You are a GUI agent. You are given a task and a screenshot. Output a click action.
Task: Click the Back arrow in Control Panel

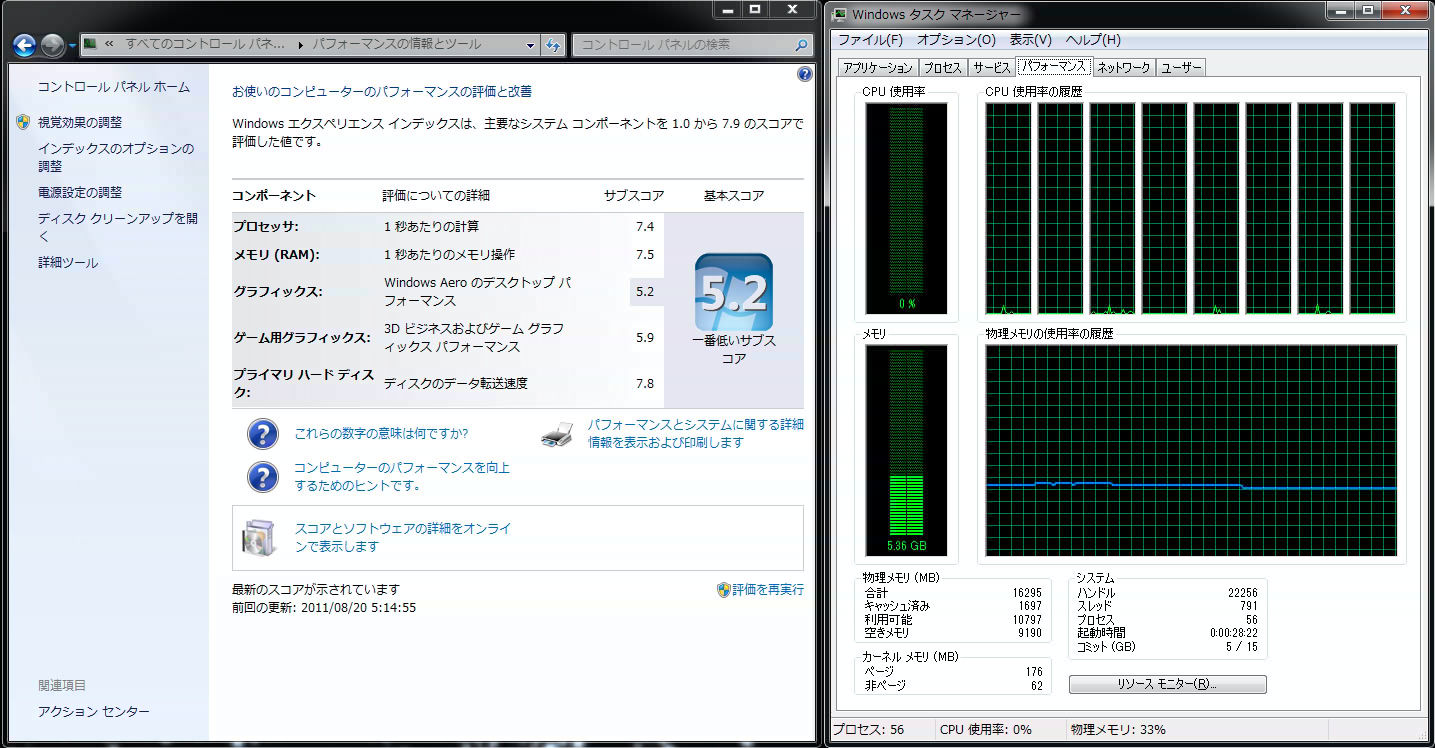[x=24, y=45]
